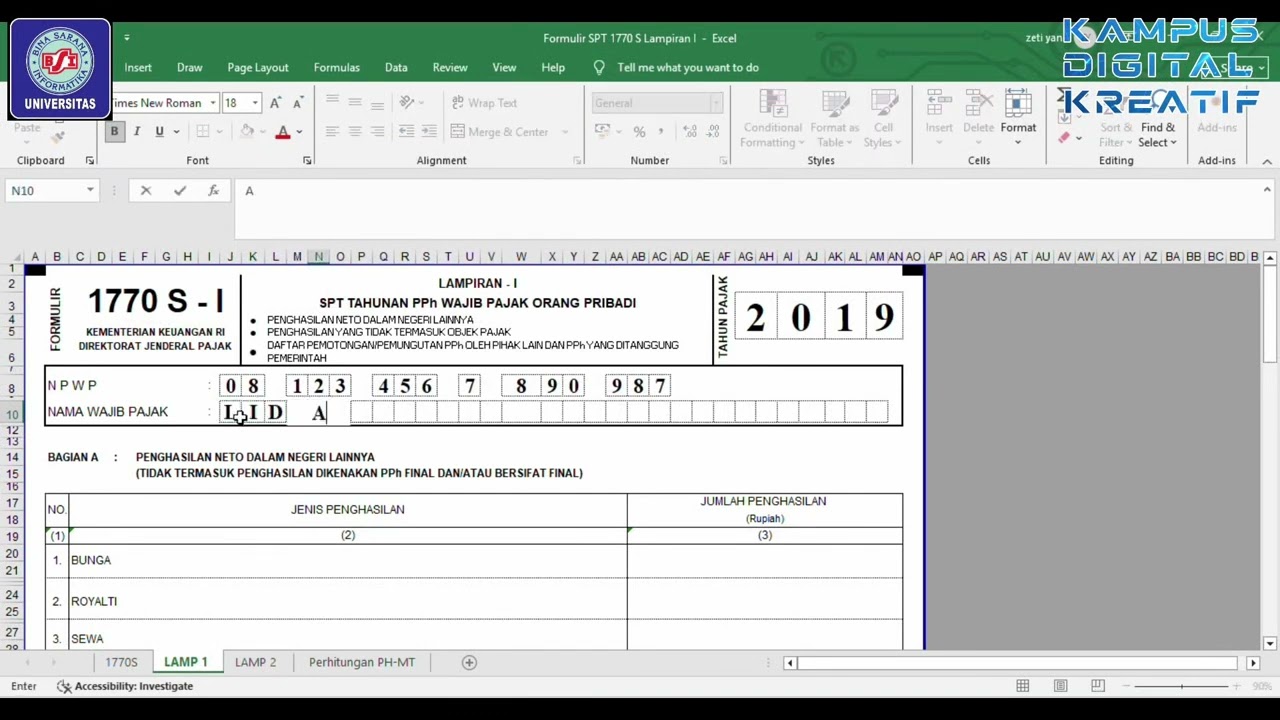Image resolution: width=1280 pixels, height=720 pixels.
Task: Open the View ribbon tab
Action: 504,67
